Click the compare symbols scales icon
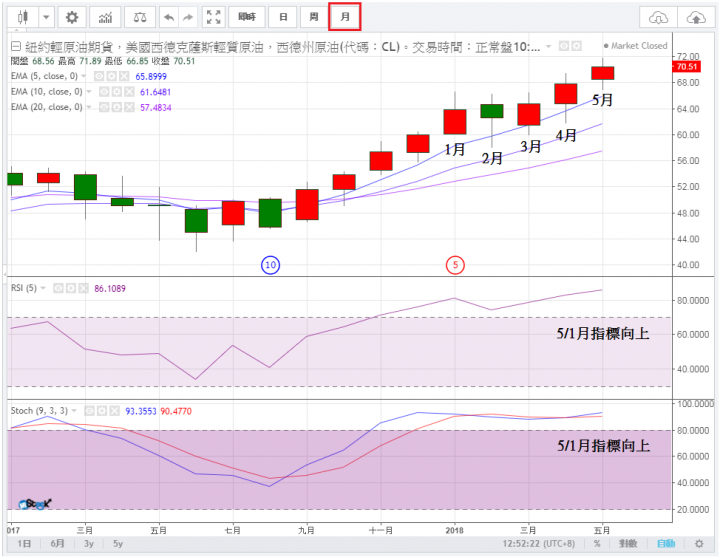The width and height of the screenshot is (720, 557). click(x=140, y=17)
